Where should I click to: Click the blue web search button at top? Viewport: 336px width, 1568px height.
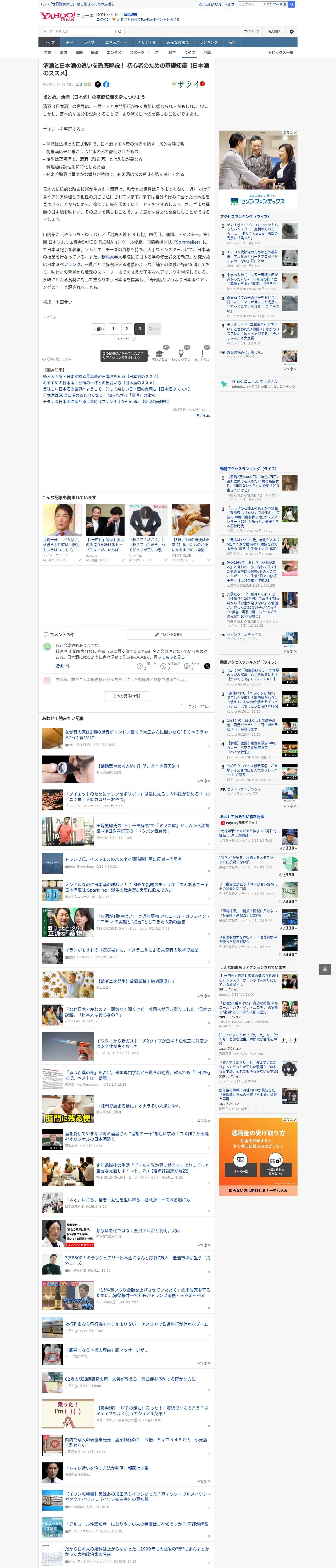(292, 4)
